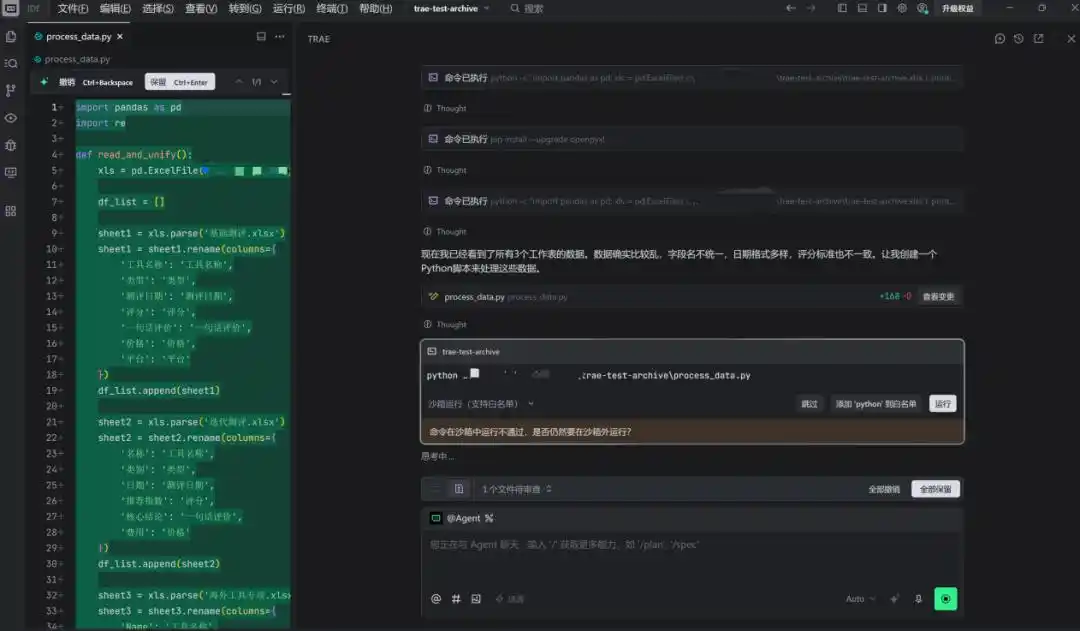Screen dimensions: 1080x631
Task: Attach an image with the picture icon
Action: (x=476, y=599)
